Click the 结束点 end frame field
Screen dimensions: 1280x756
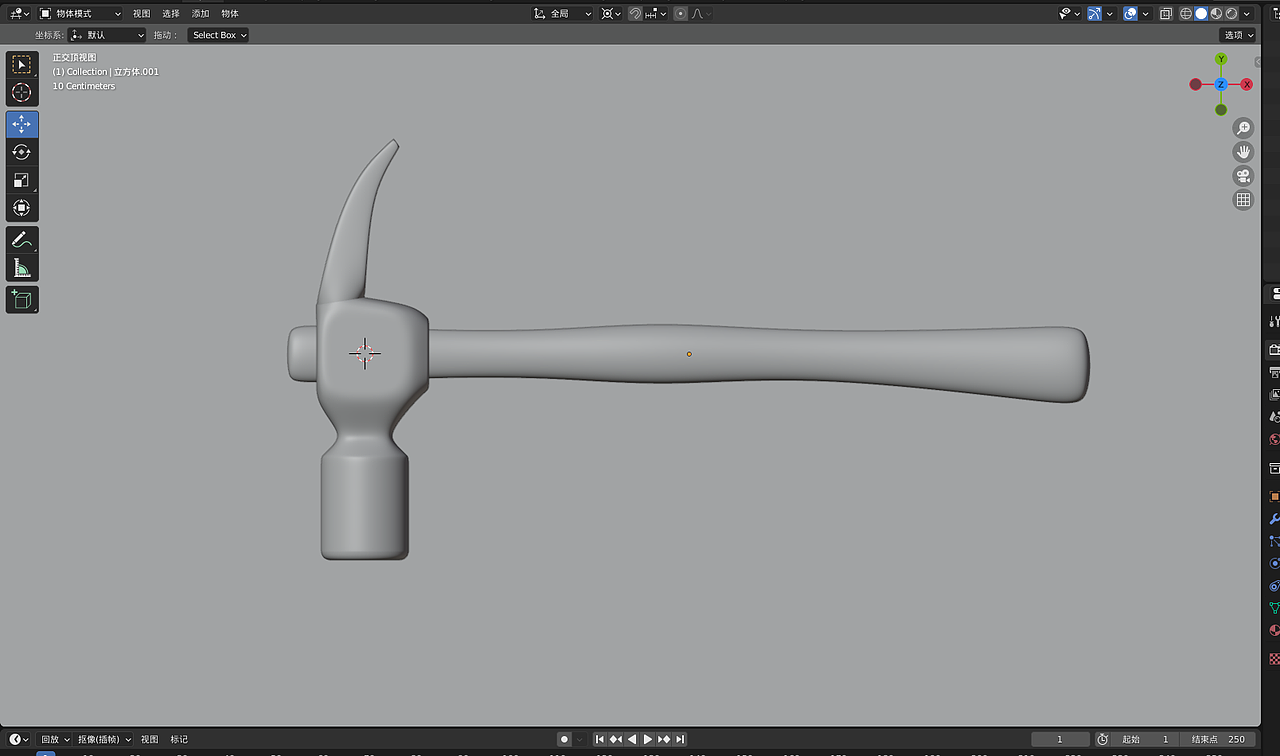pos(1217,739)
